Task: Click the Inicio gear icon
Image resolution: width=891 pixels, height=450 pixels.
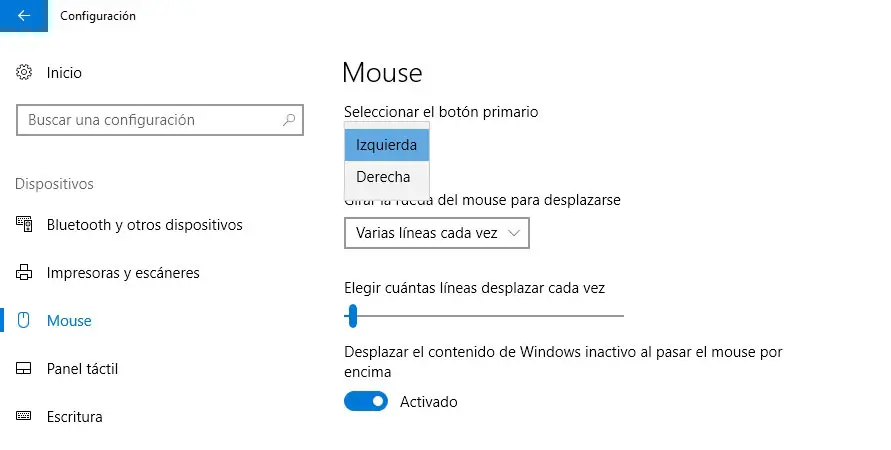Action: [25, 73]
